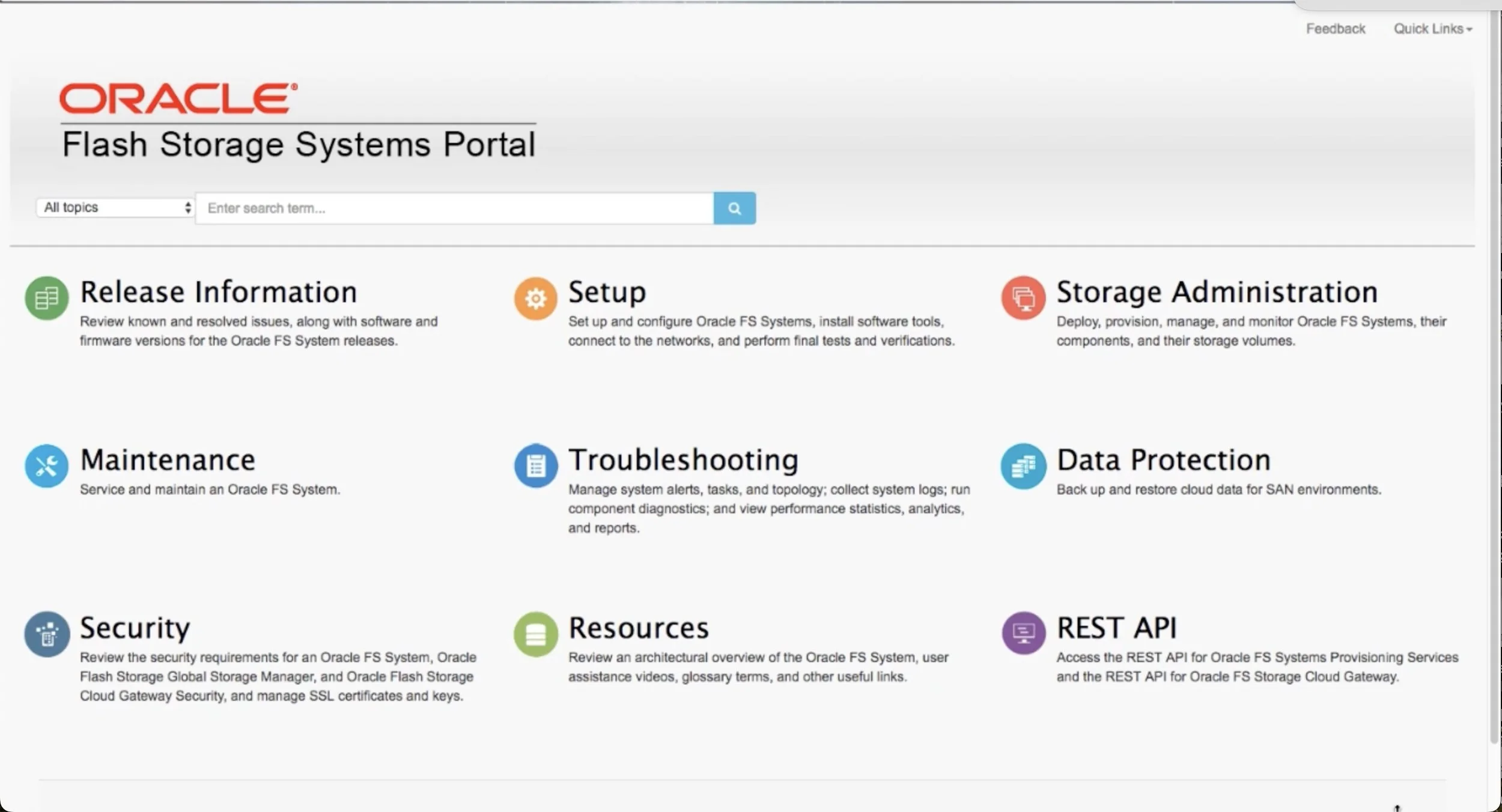
Task: Click the search term input field
Action: pyautogui.click(x=454, y=208)
